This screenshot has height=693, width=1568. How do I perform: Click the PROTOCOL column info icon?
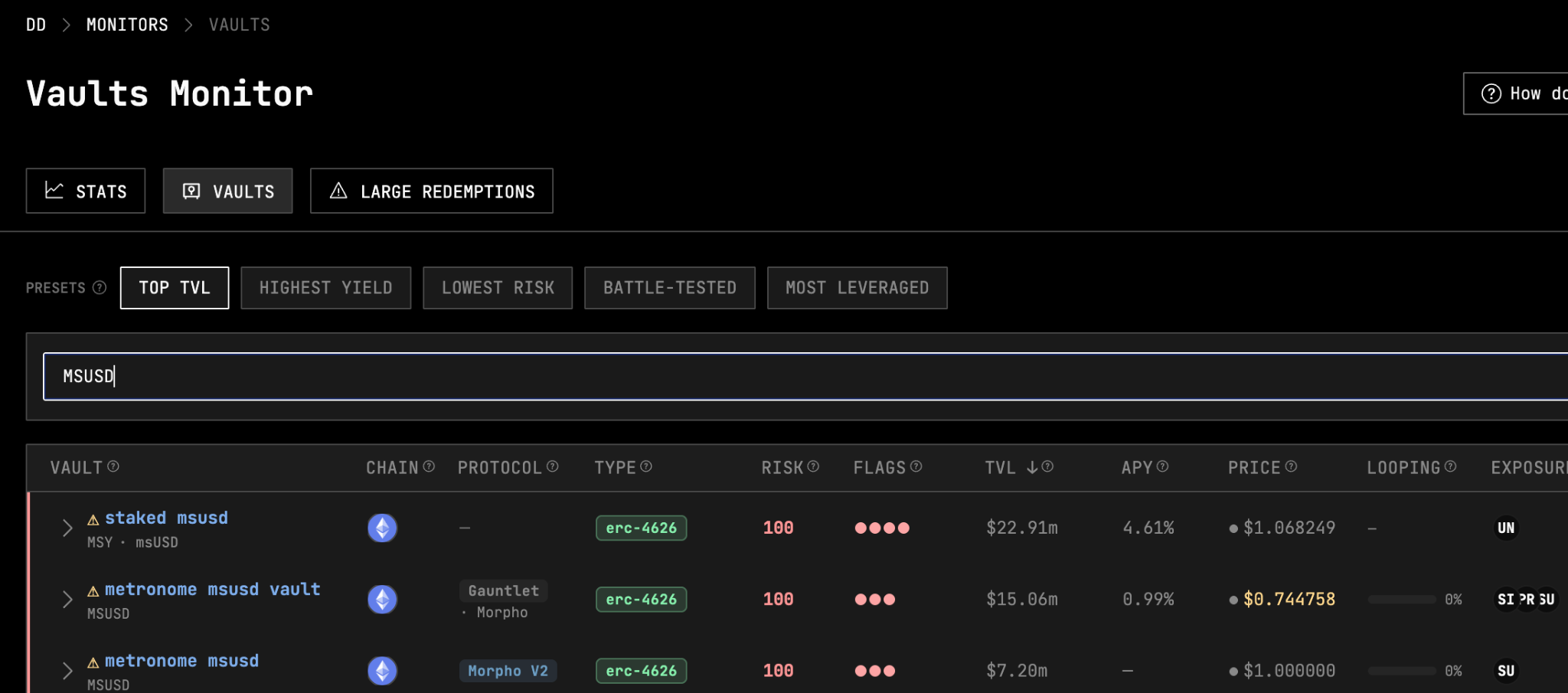pos(553,466)
